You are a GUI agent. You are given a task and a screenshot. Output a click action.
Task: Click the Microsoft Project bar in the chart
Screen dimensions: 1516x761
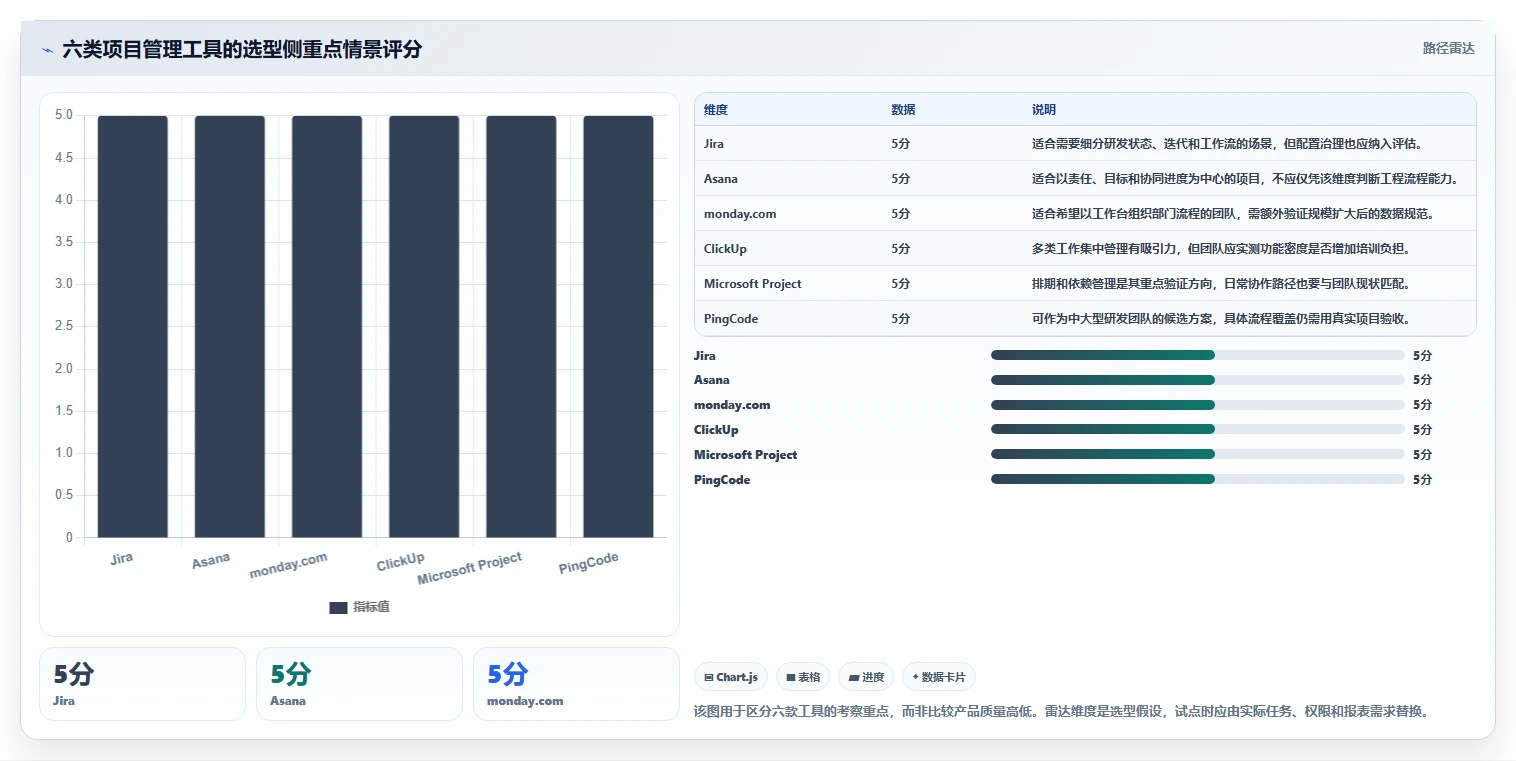(x=521, y=327)
